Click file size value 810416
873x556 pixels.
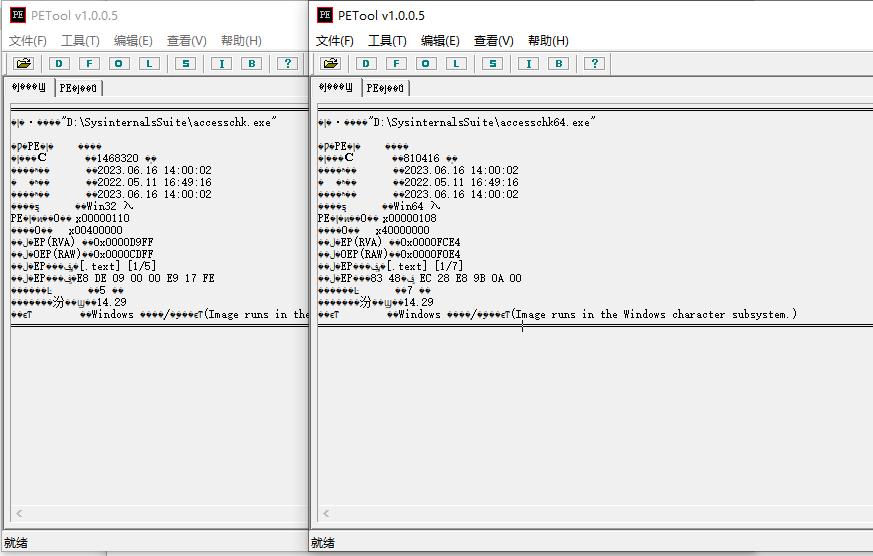click(x=421, y=159)
